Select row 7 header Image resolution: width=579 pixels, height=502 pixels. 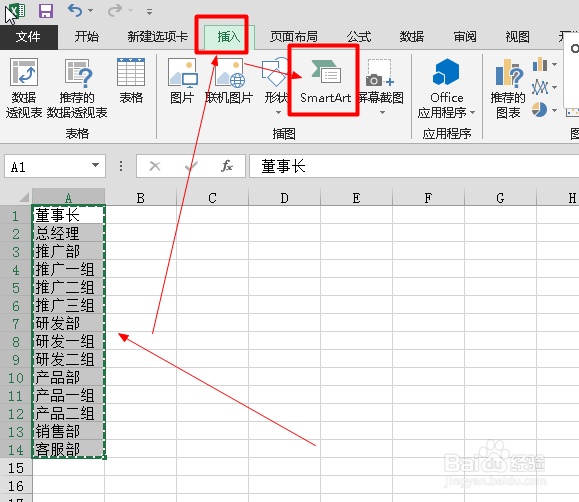[x=16, y=324]
